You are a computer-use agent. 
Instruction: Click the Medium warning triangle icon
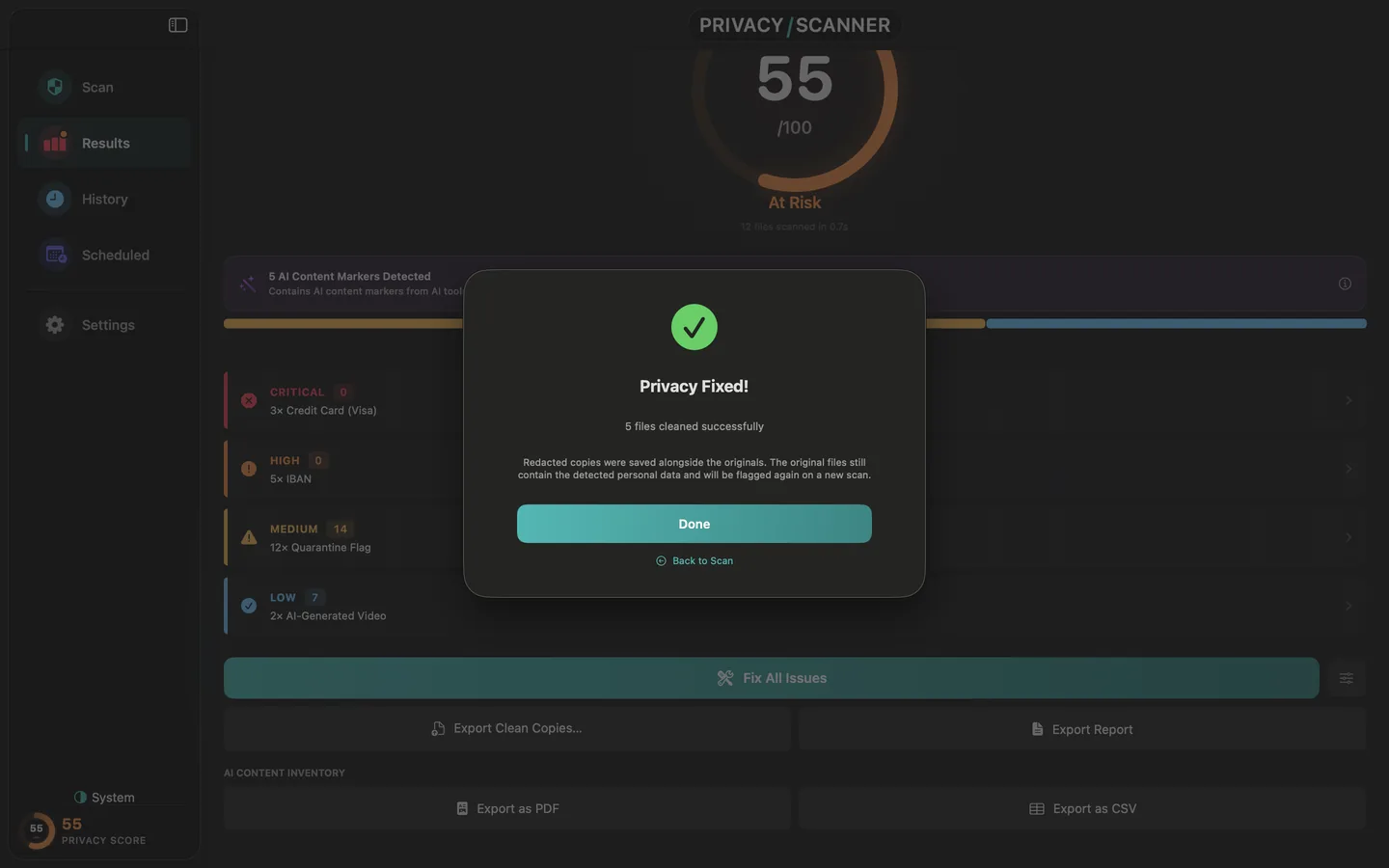[249, 537]
